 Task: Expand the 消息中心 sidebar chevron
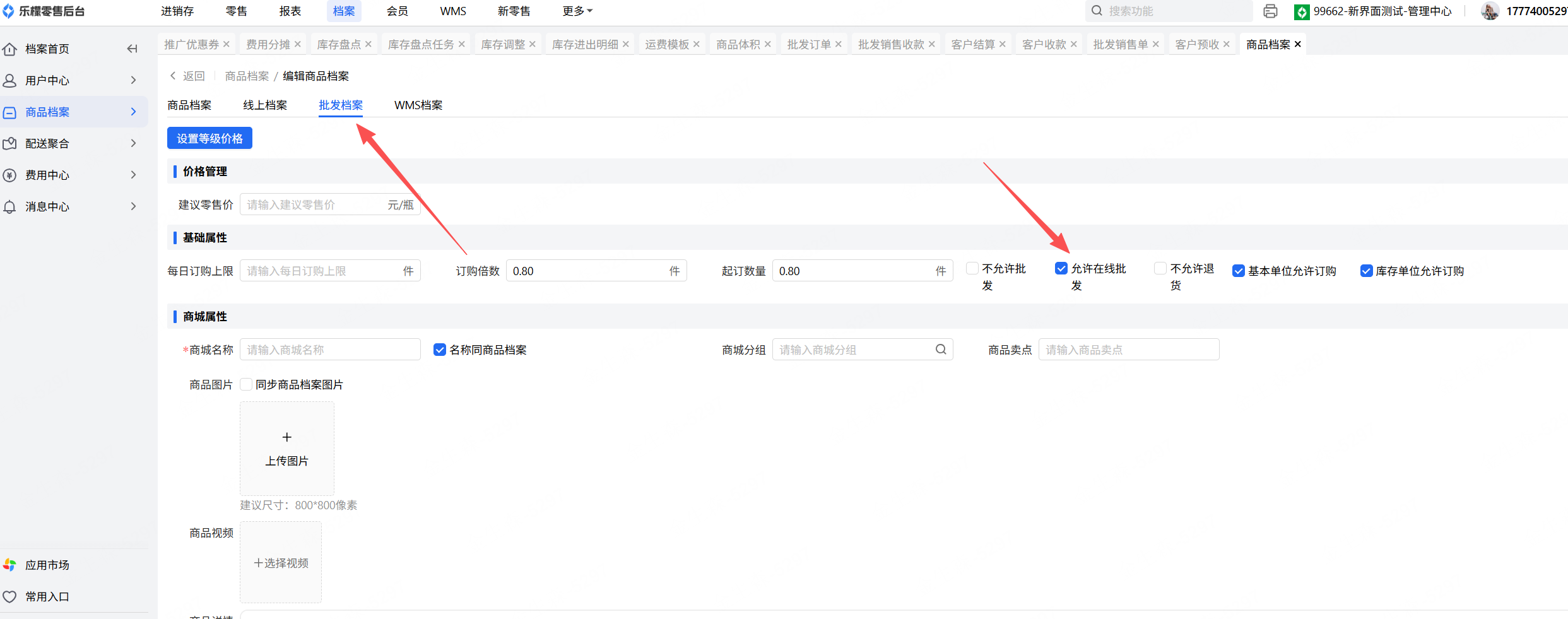[133, 206]
